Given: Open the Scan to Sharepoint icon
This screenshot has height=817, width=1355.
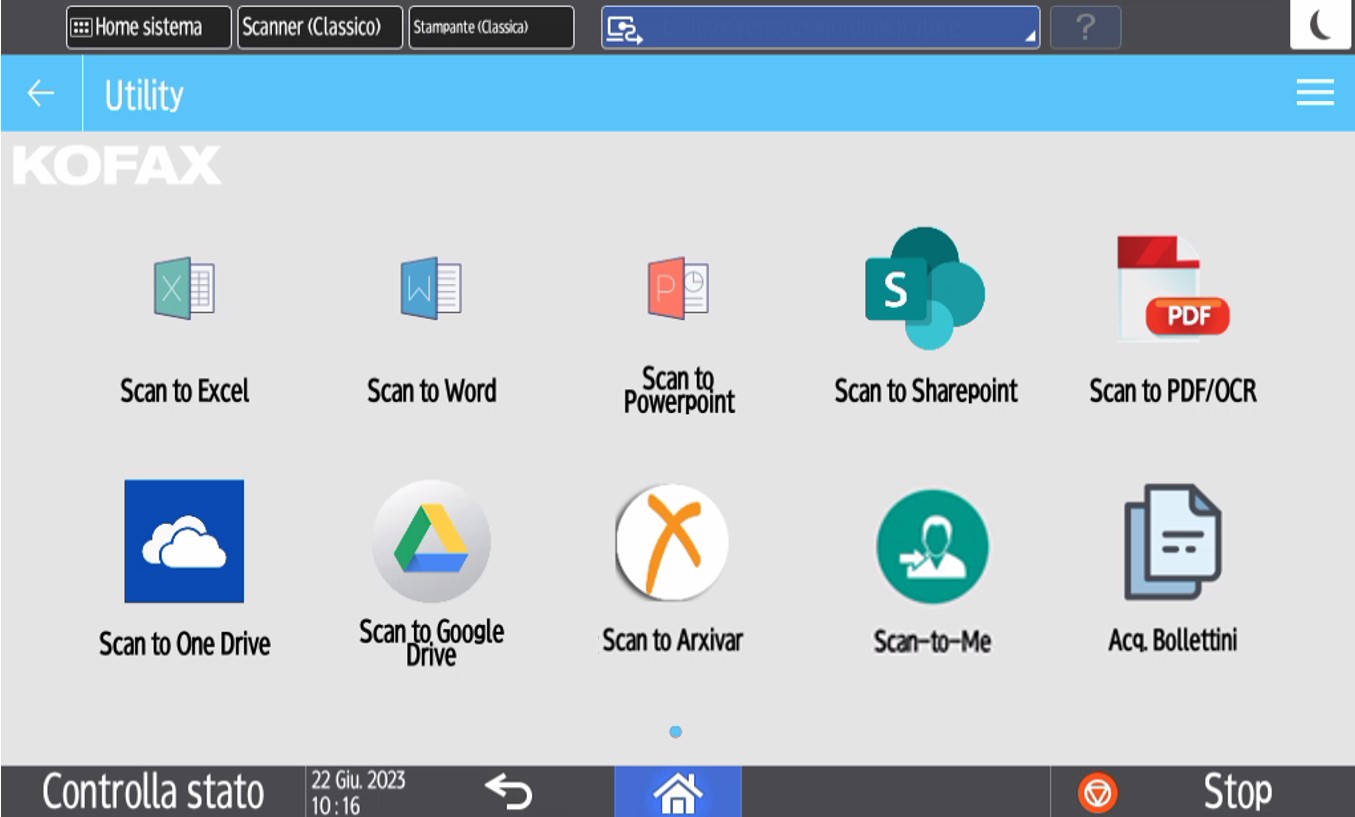Looking at the screenshot, I should click(925, 289).
